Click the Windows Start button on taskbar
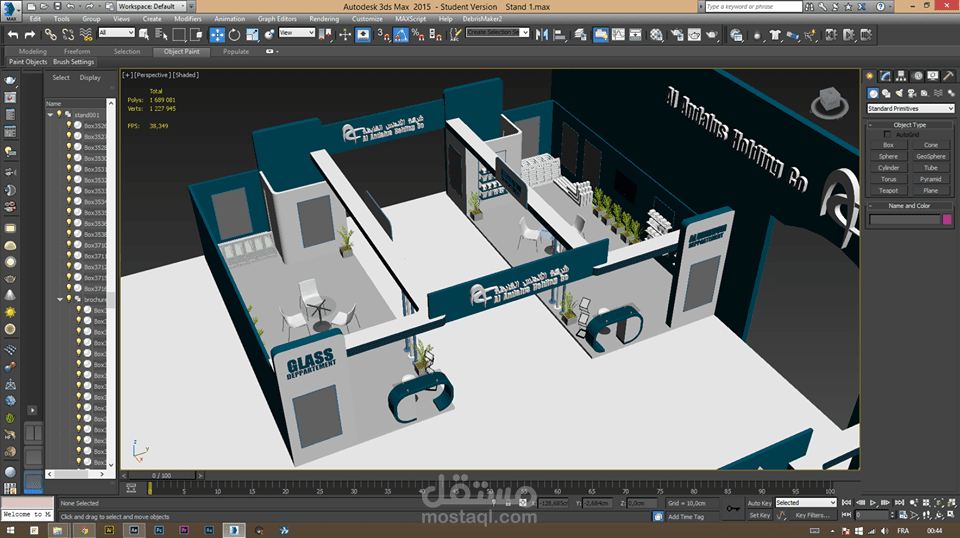This screenshot has height=538, width=960. [x=10, y=531]
